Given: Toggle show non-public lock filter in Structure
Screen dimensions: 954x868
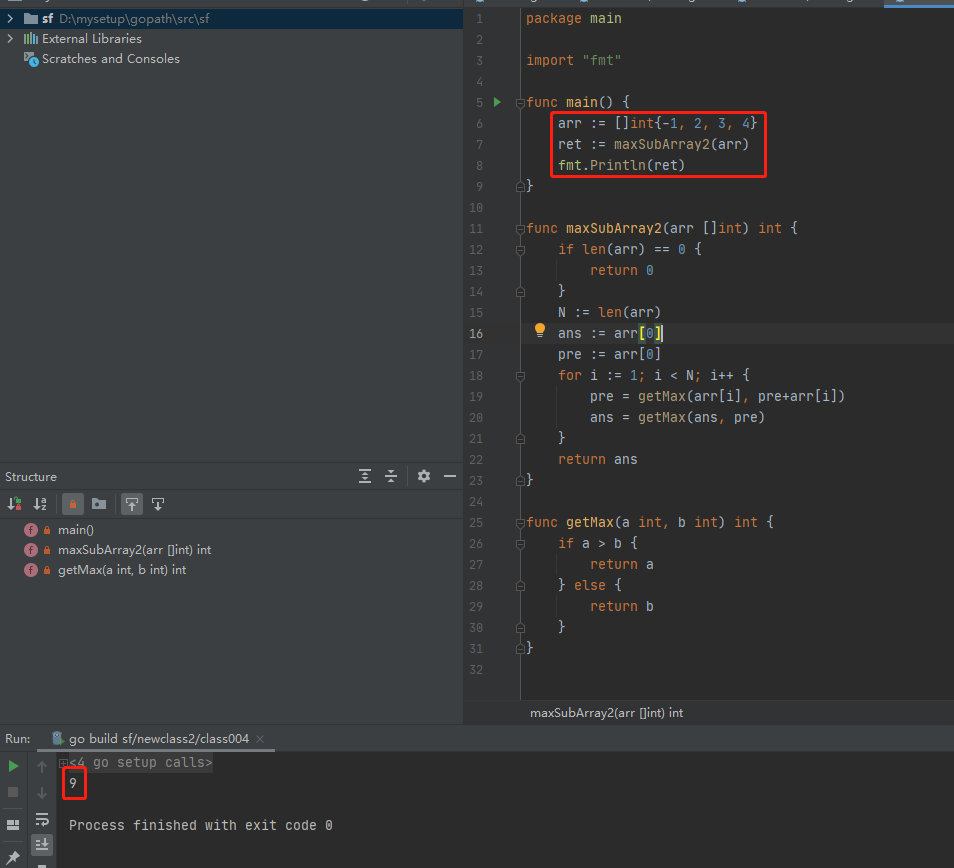Looking at the screenshot, I should click(72, 504).
